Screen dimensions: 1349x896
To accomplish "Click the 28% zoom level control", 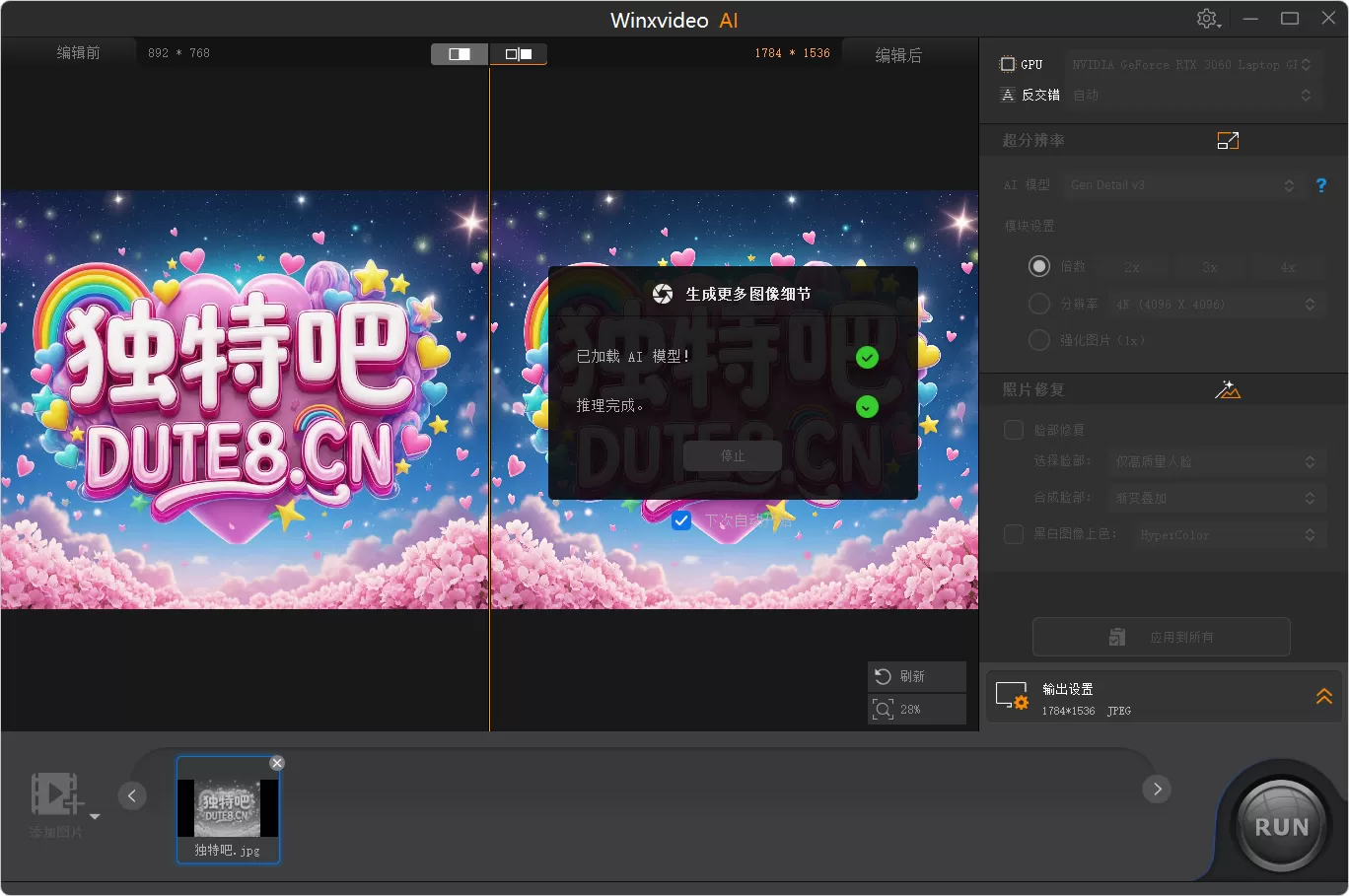I will [x=916, y=709].
